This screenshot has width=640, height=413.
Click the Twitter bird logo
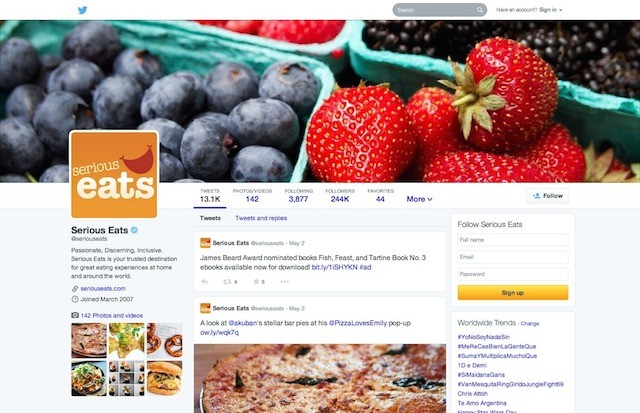(x=82, y=10)
